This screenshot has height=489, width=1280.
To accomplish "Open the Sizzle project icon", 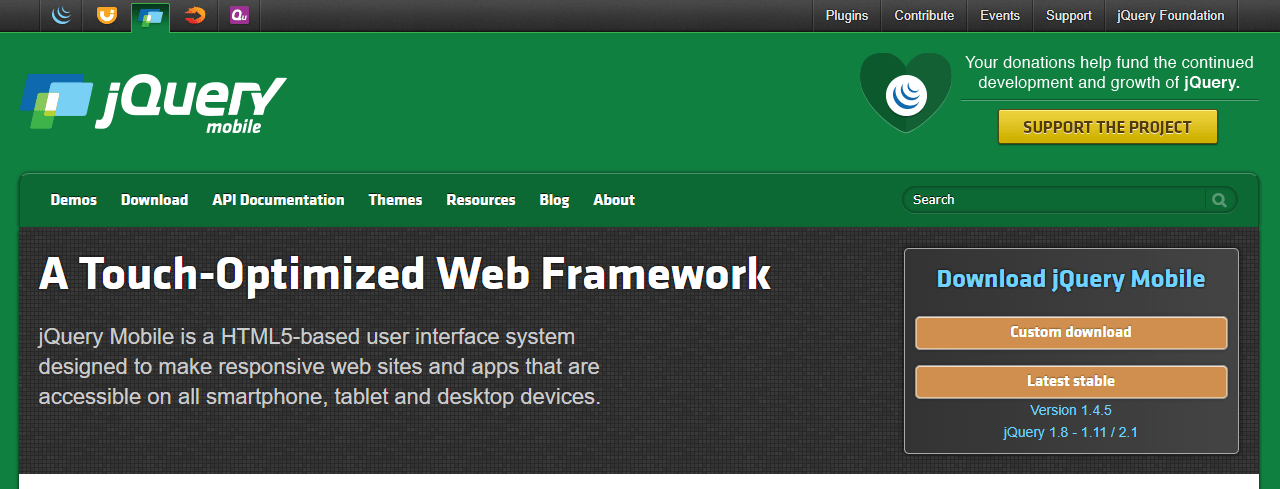I will pos(195,15).
